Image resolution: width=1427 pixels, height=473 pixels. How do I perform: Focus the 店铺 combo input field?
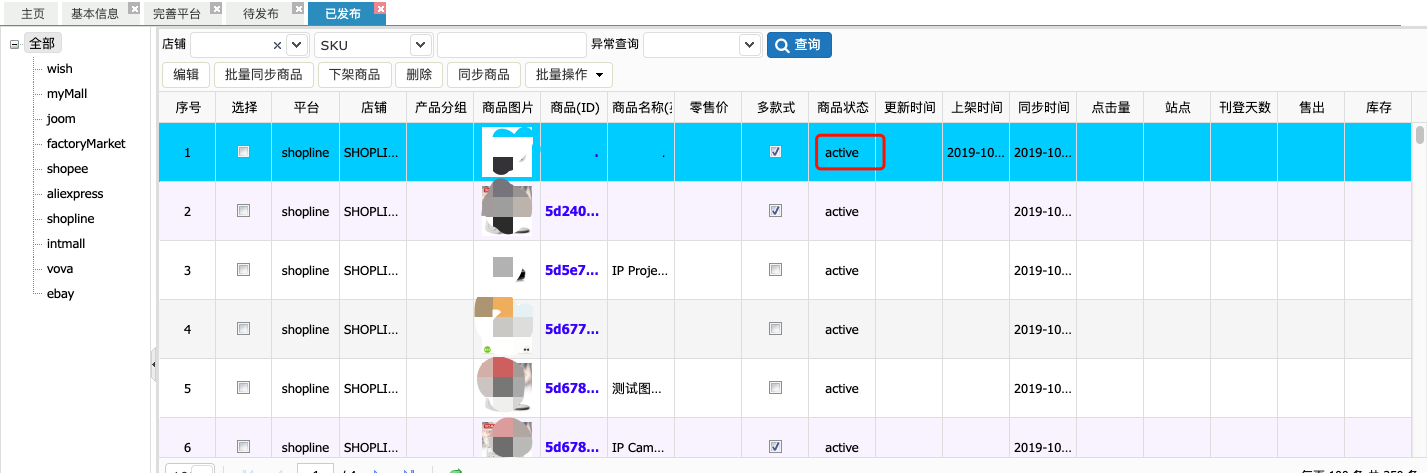(x=230, y=45)
